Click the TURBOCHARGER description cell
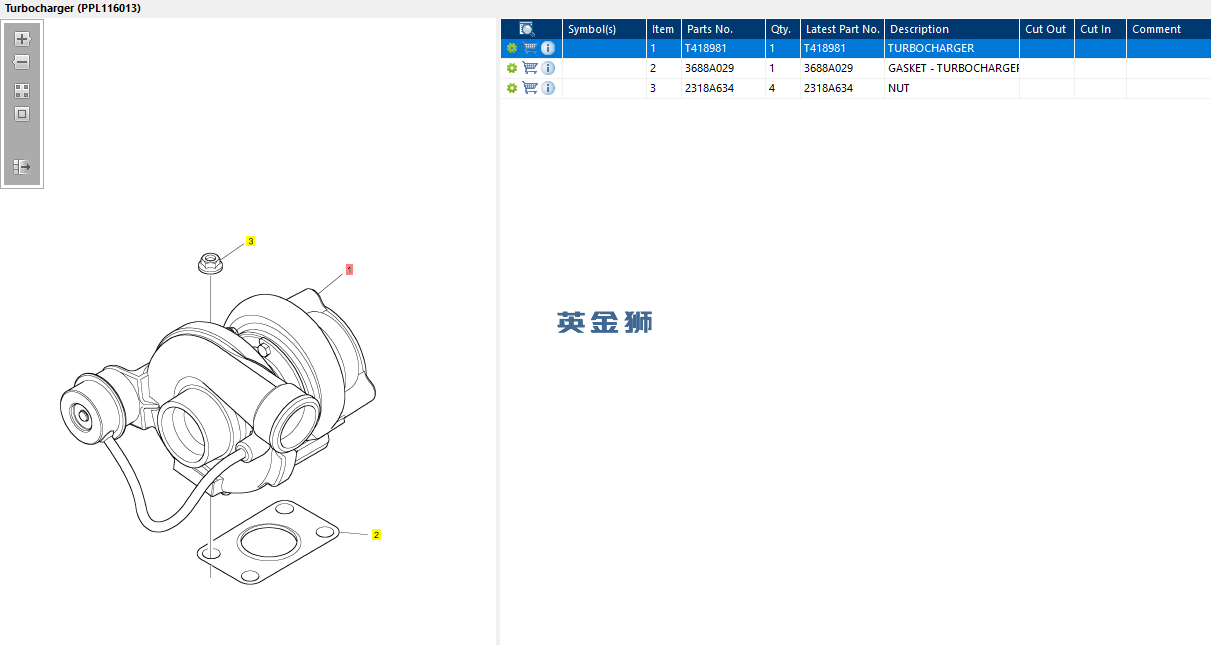The height and width of the screenshot is (645, 1211). [952, 48]
